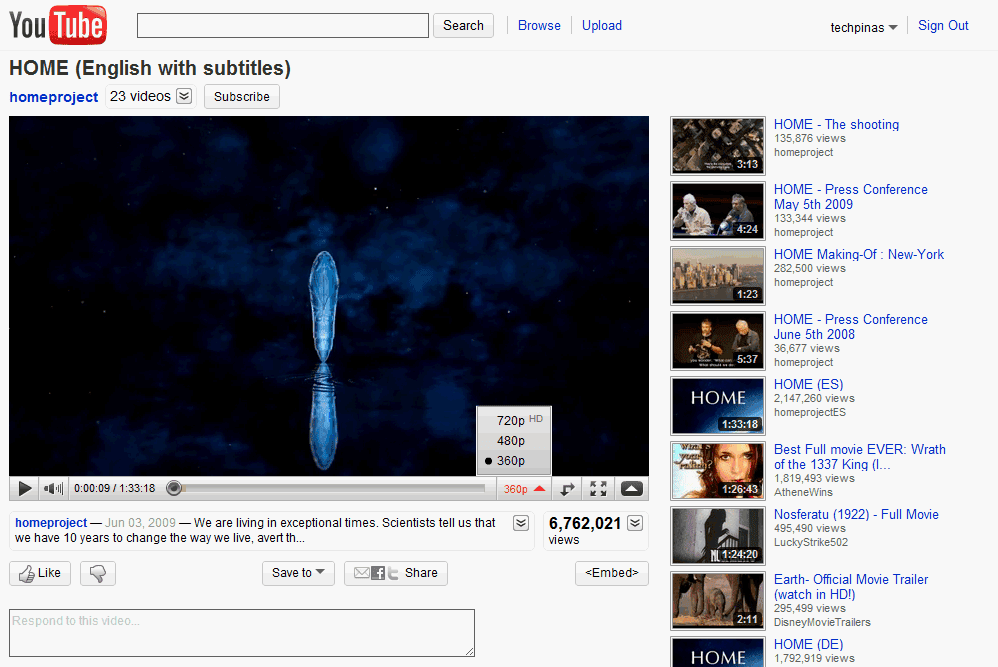Click HOME - Press Conference June 5th link
998x667 pixels.
tap(851, 326)
